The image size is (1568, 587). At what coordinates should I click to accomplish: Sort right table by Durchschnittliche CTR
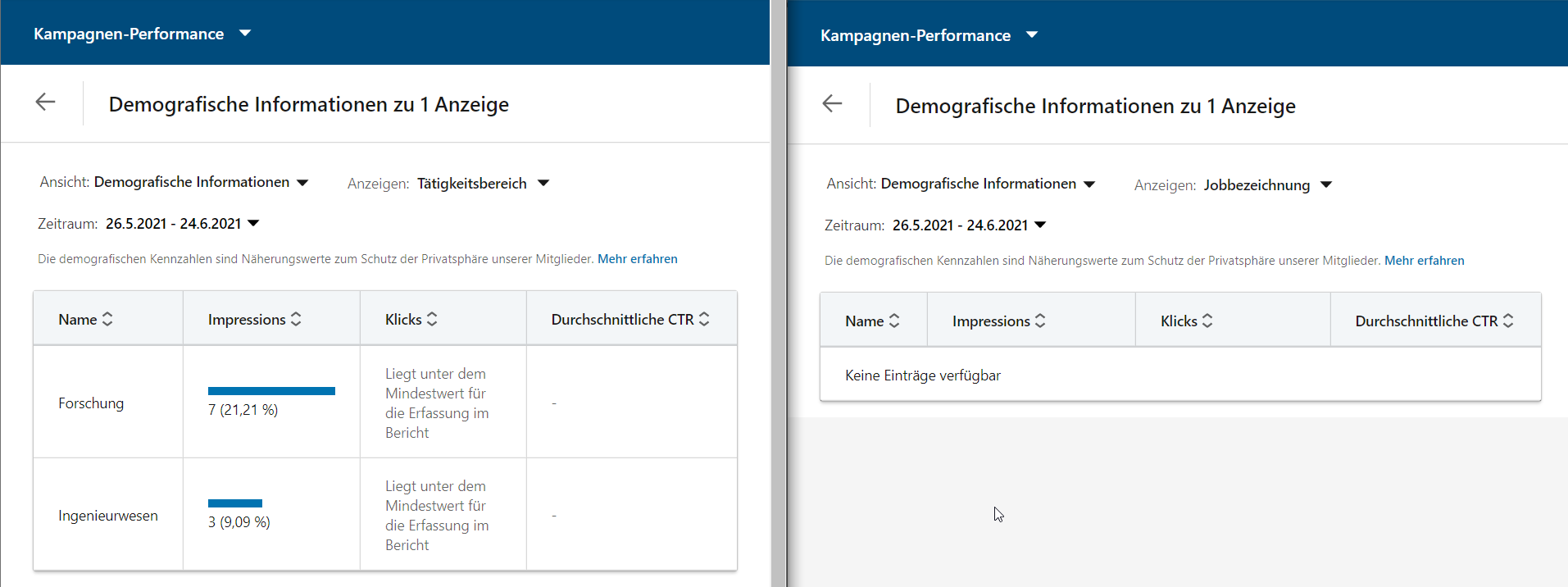(1434, 321)
